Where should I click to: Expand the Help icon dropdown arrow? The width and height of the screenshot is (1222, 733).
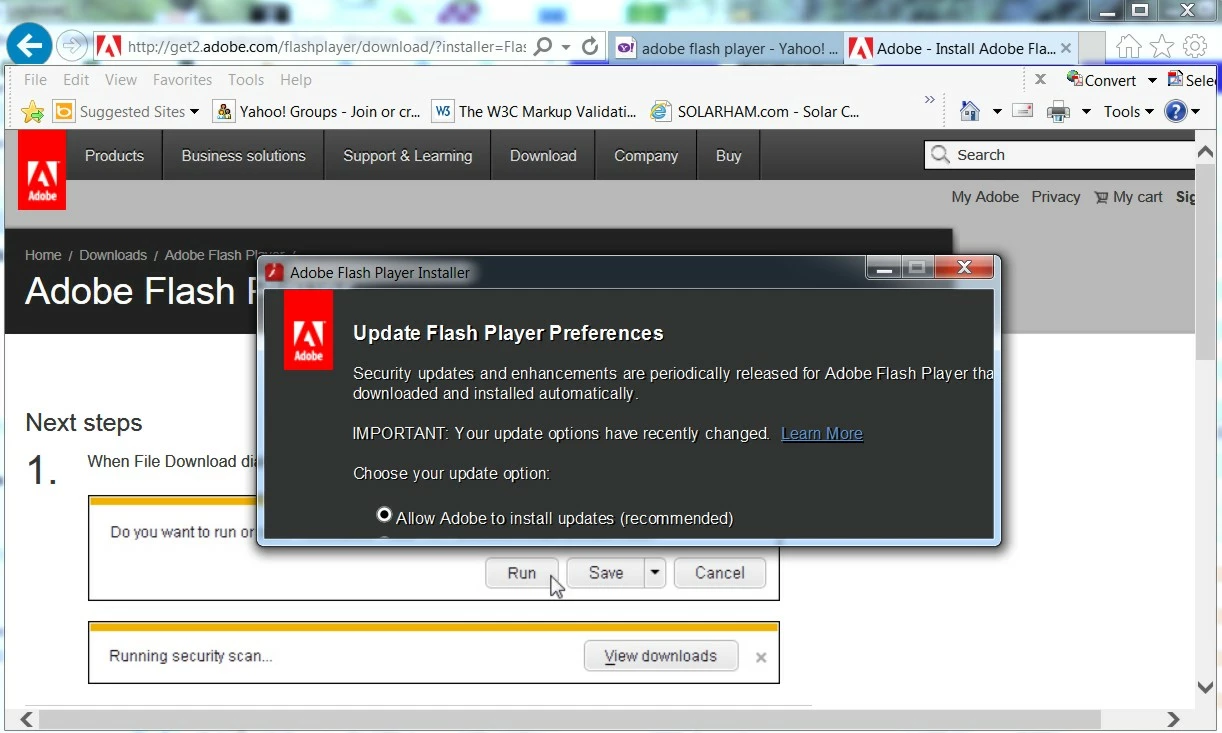(x=1196, y=112)
